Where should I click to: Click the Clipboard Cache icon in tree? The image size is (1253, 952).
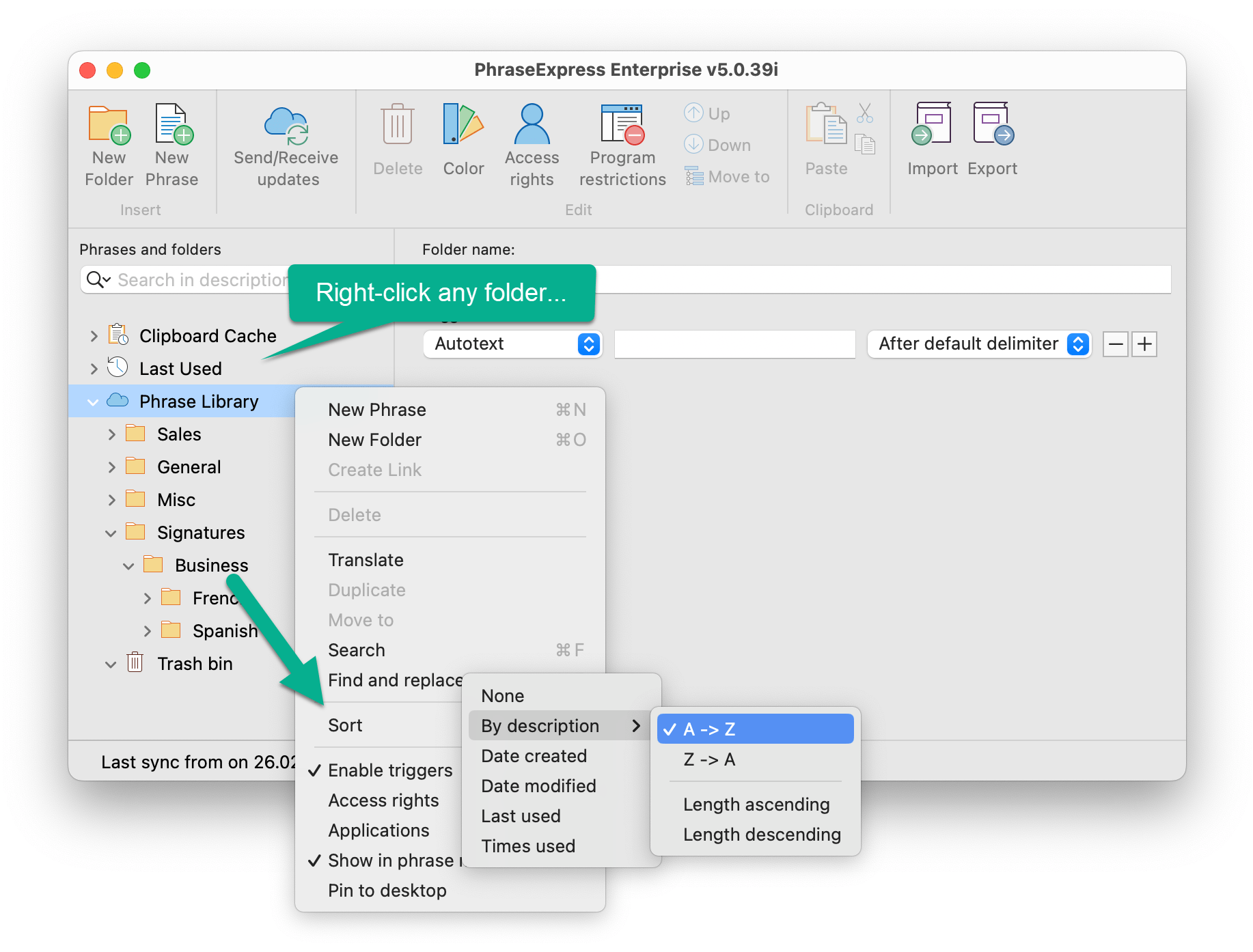click(118, 335)
